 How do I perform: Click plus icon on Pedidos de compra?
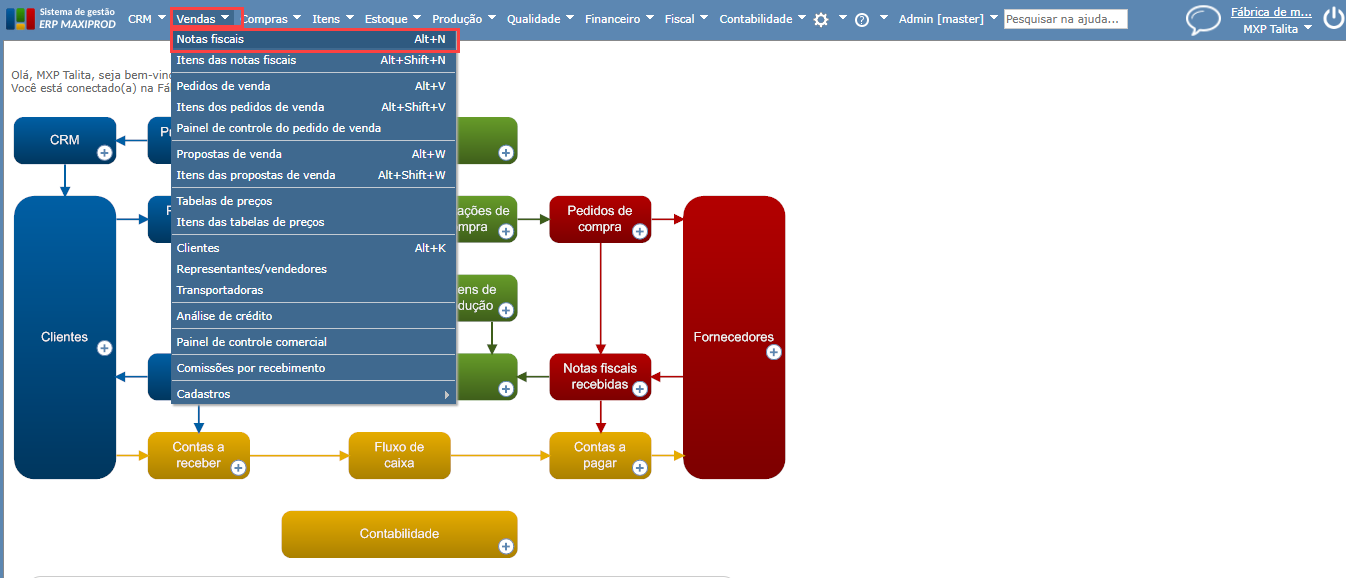[x=639, y=232]
